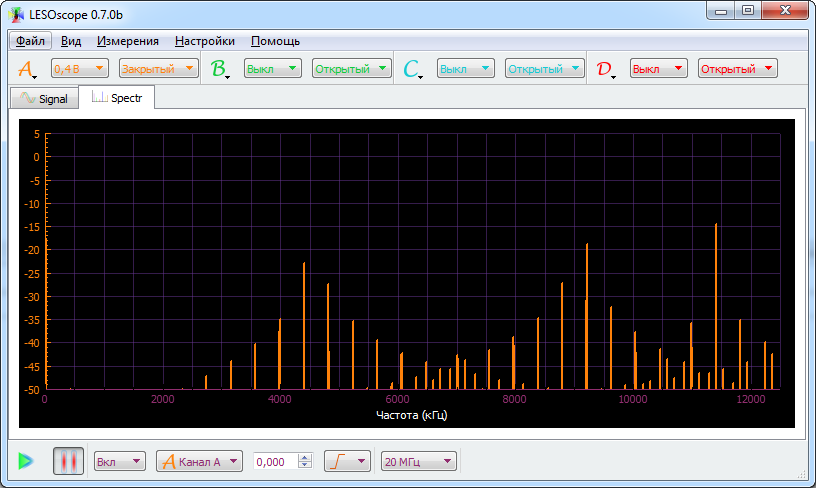This screenshot has width=816, height=488.
Task: Open trigger mode dropdown Вкл
Action: [x=120, y=461]
